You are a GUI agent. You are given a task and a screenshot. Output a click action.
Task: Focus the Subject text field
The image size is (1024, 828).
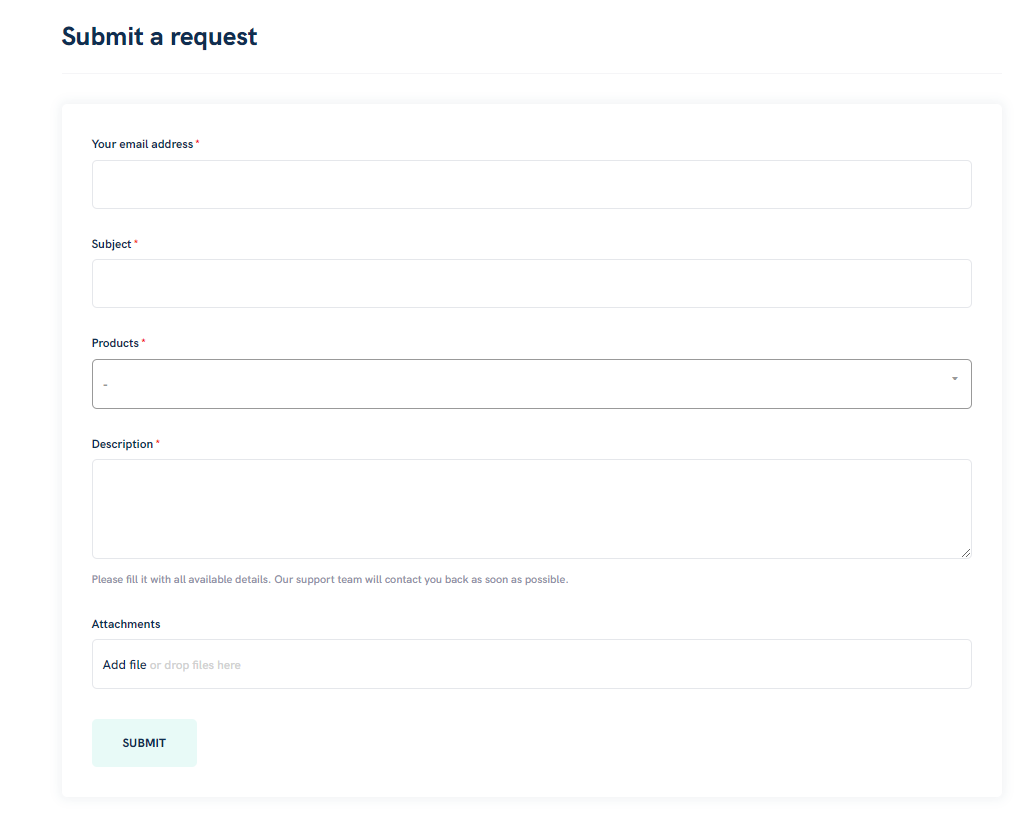coord(532,283)
